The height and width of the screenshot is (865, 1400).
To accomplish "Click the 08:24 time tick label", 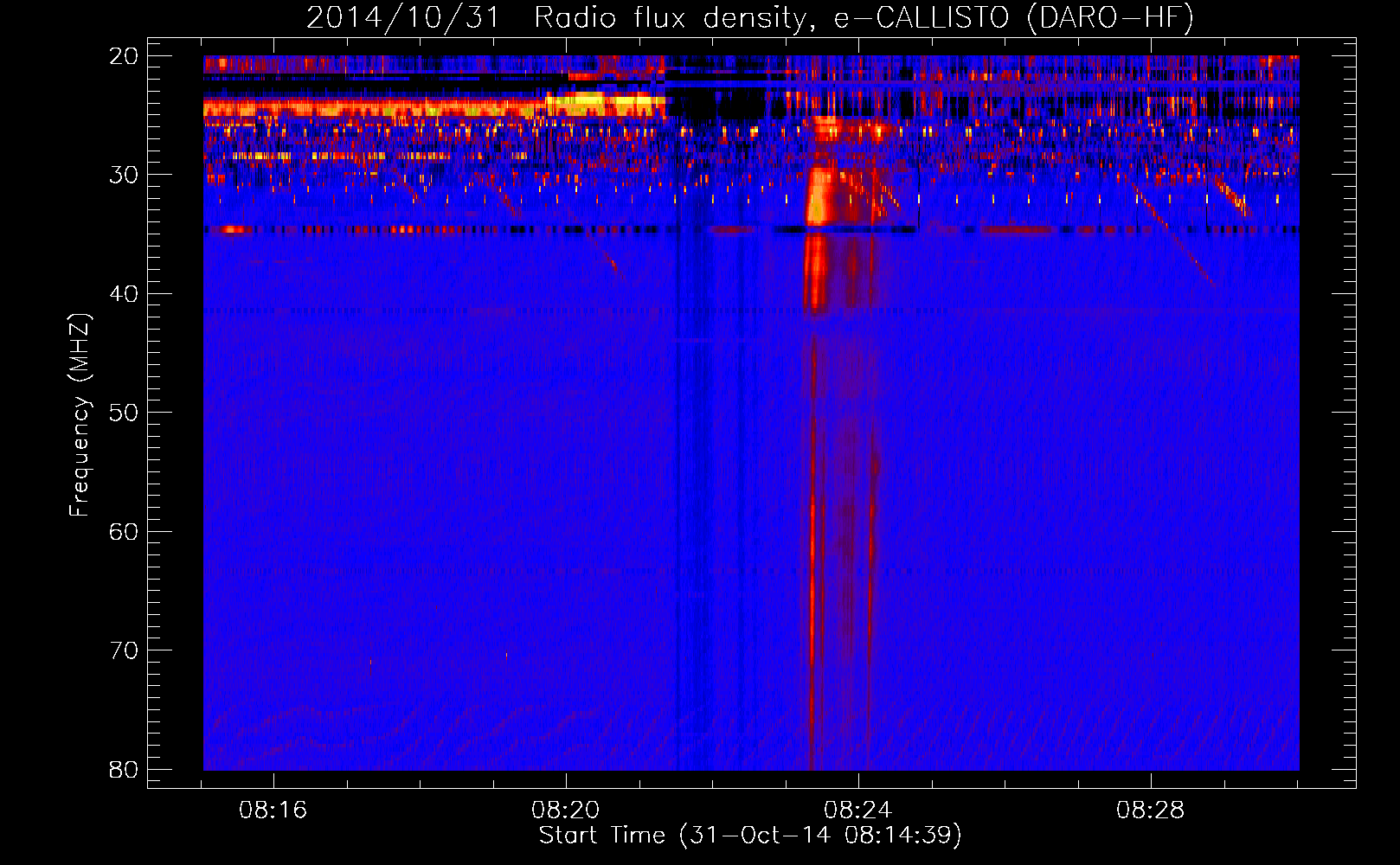I will tap(858, 811).
